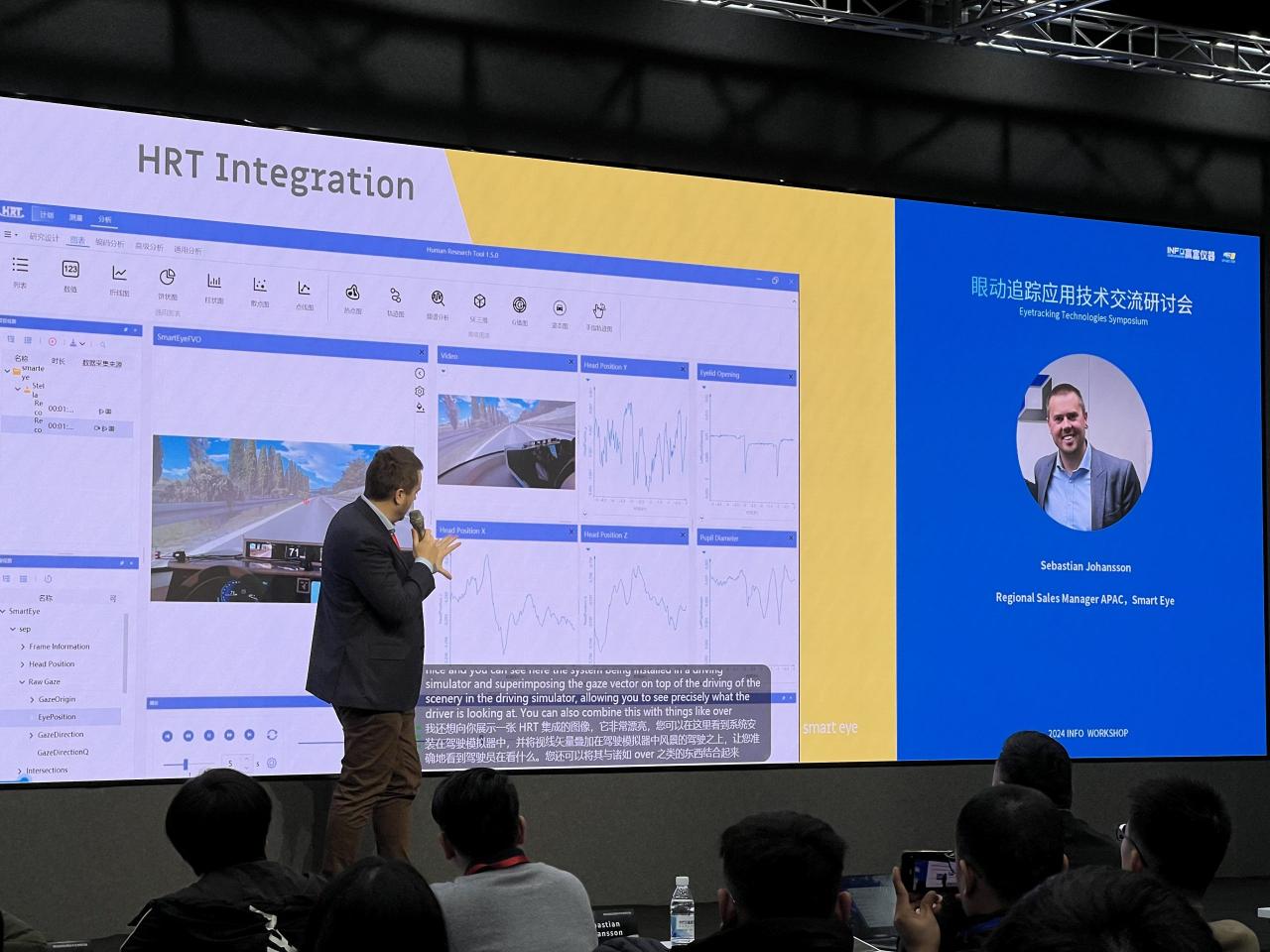Collapse the SmartEye tree node
Image resolution: width=1270 pixels, height=952 pixels.
[x=3, y=611]
